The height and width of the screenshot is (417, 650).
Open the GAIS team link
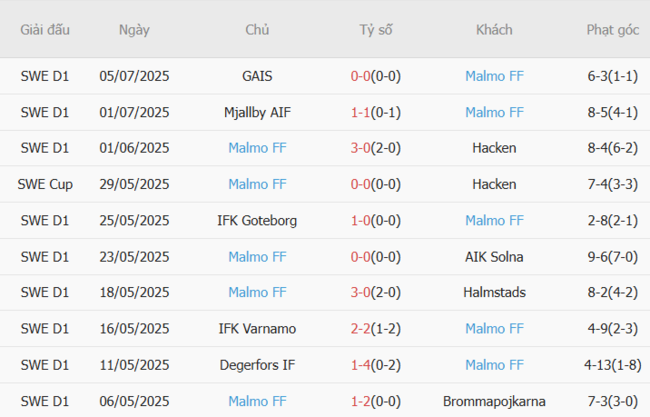click(x=257, y=76)
